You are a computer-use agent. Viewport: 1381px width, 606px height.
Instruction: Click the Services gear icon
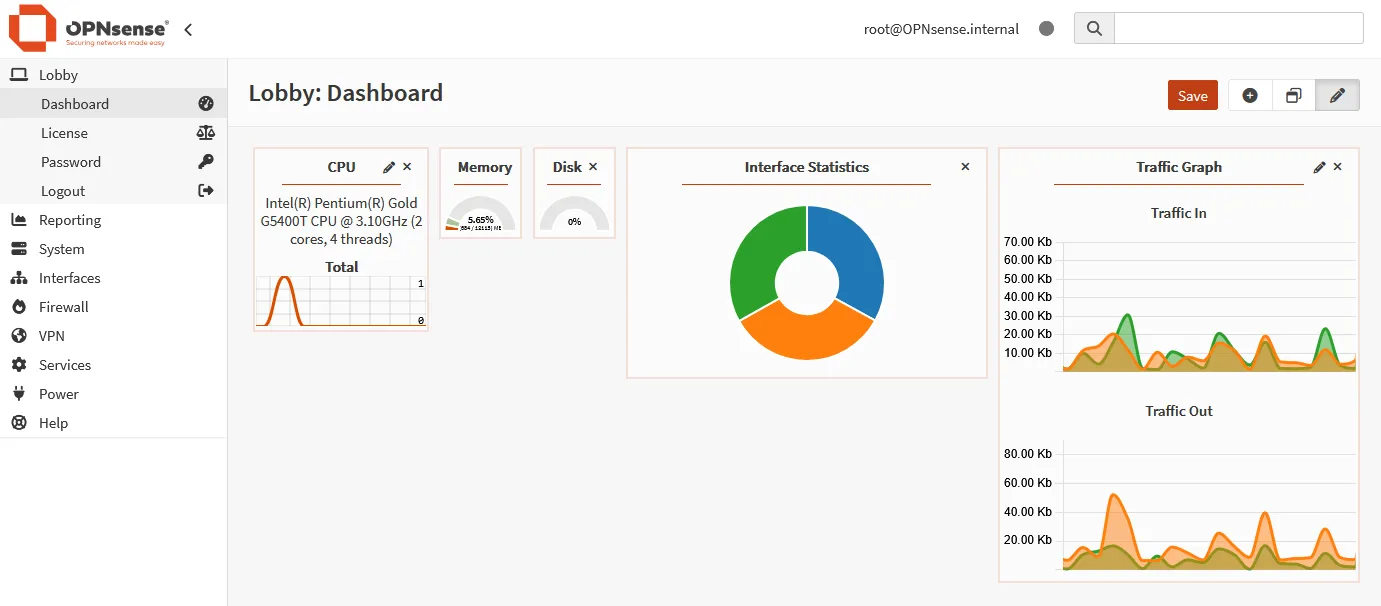[x=21, y=364]
